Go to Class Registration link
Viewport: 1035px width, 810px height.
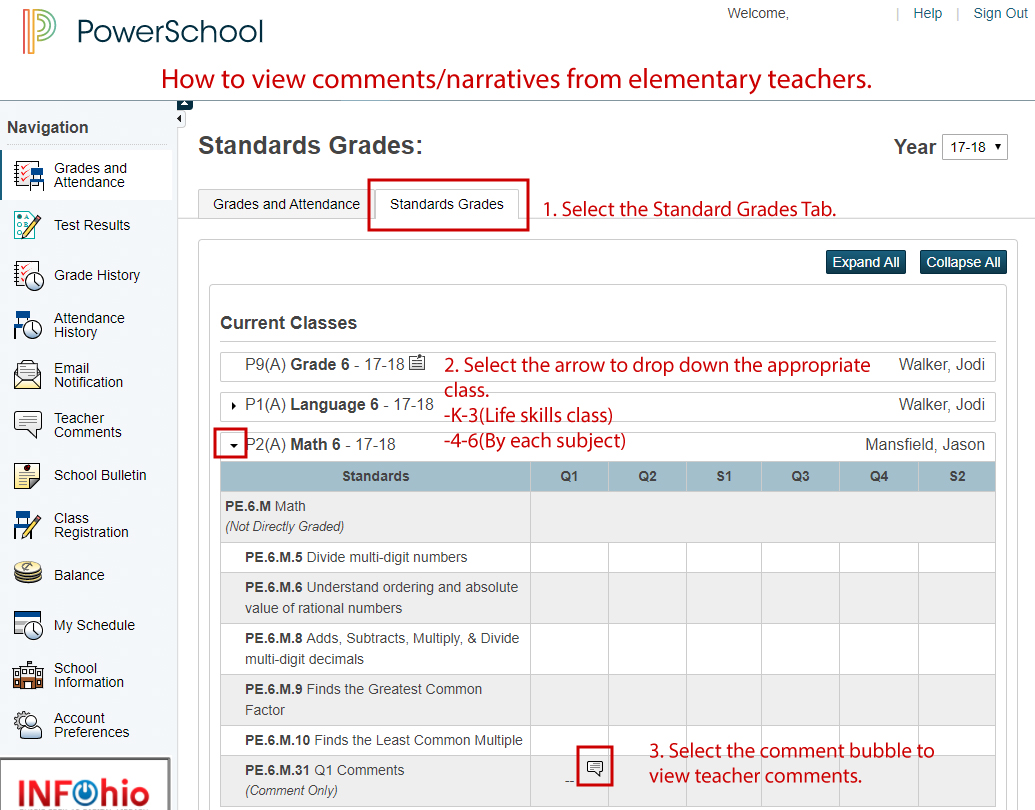91,525
